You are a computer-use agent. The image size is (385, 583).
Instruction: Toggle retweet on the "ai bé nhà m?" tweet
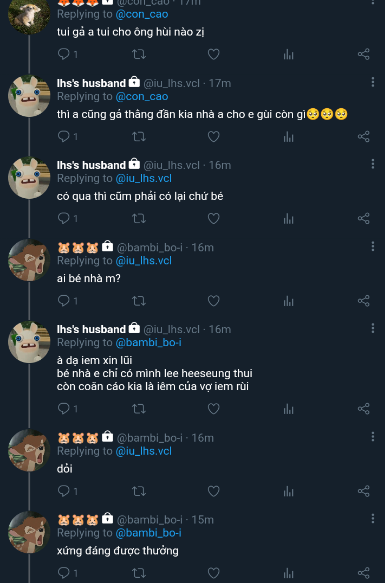point(139,300)
